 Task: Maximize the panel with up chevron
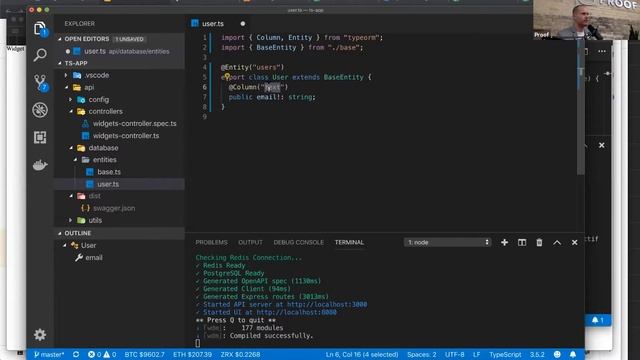pyautogui.click(x=557, y=242)
